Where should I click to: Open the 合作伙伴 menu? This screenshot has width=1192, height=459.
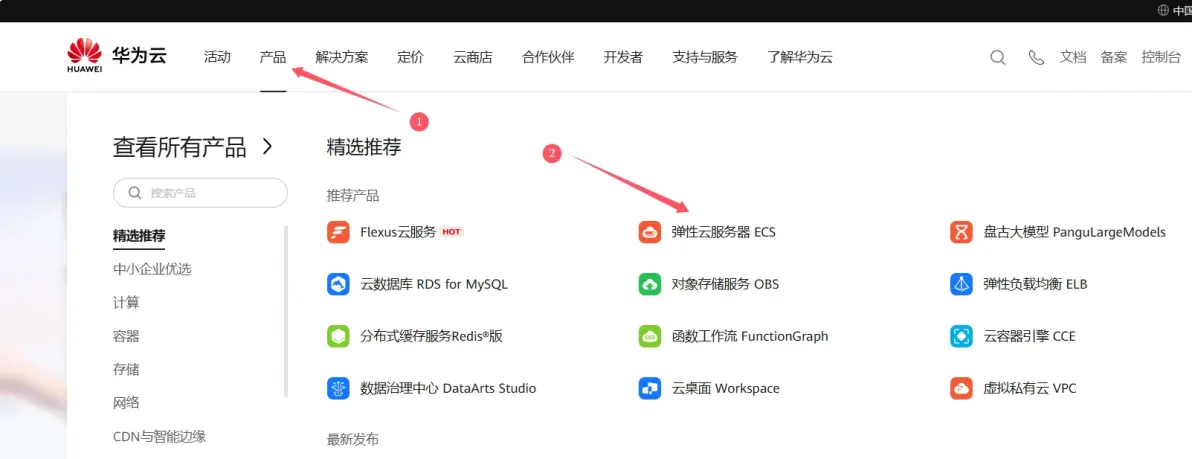point(548,57)
